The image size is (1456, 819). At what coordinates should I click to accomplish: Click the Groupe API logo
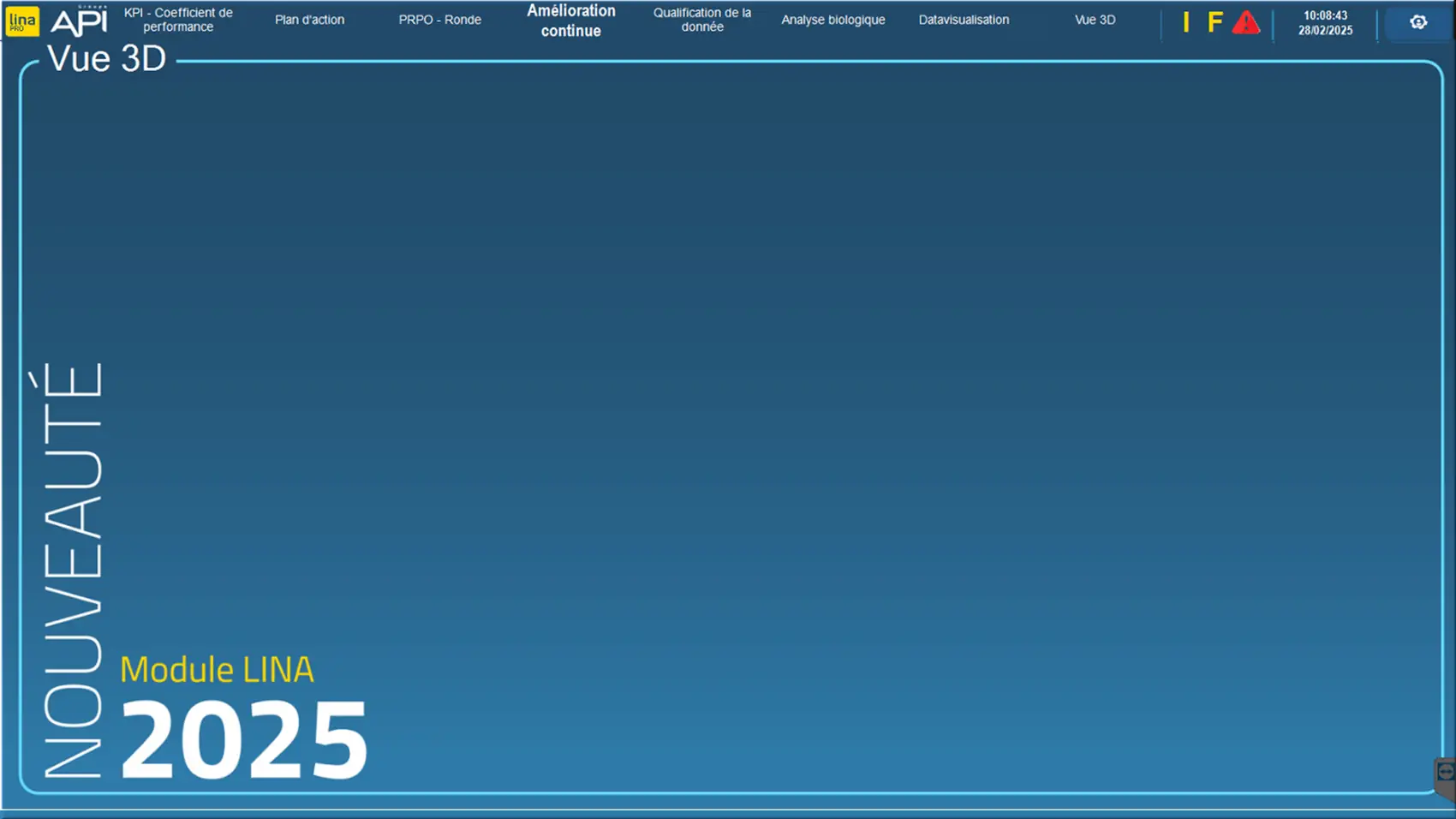click(80, 21)
